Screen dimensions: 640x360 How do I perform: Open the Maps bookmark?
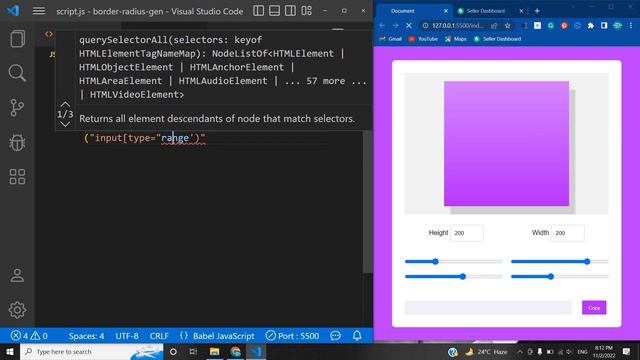(x=456, y=39)
